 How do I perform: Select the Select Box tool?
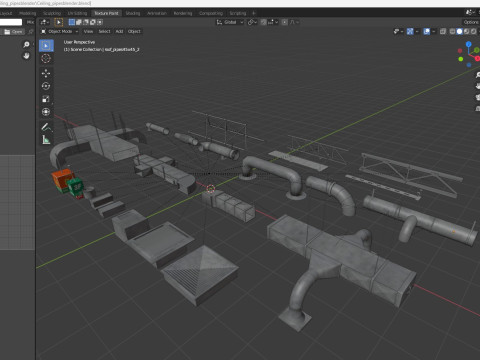pyautogui.click(x=46, y=46)
